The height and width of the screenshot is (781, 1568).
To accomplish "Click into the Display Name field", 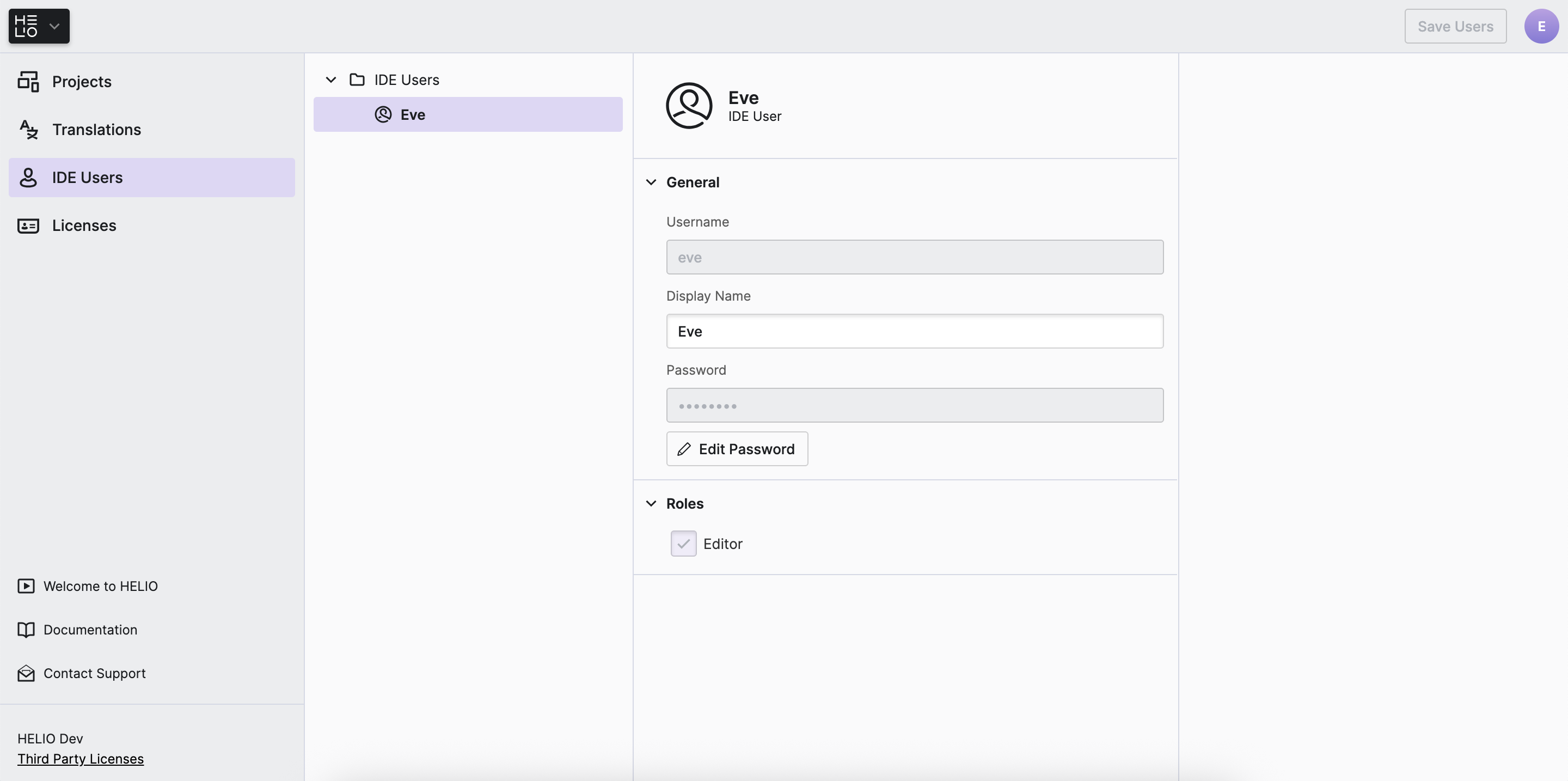I will (x=914, y=331).
